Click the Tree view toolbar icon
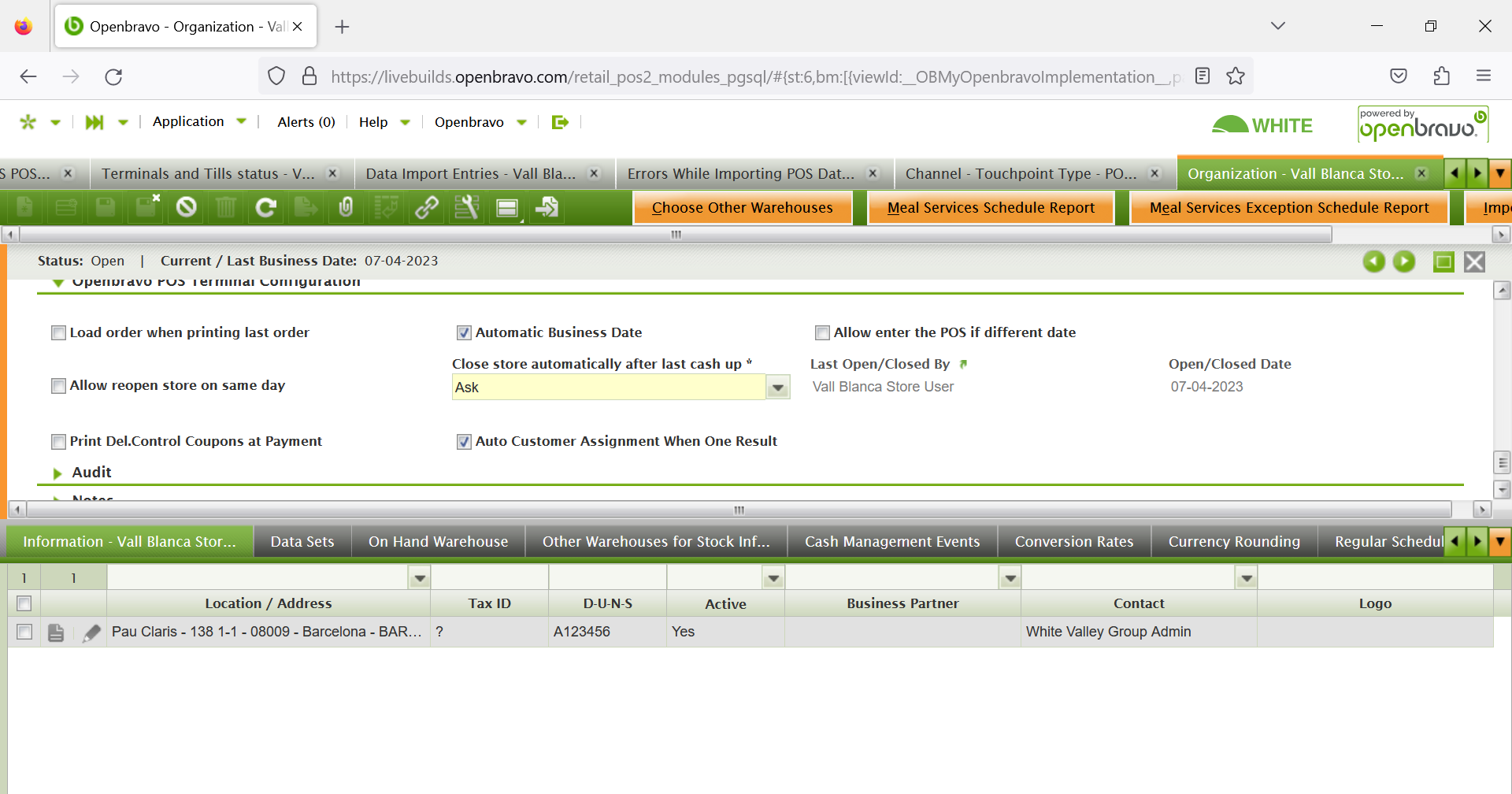1512x794 pixels. click(x=386, y=207)
